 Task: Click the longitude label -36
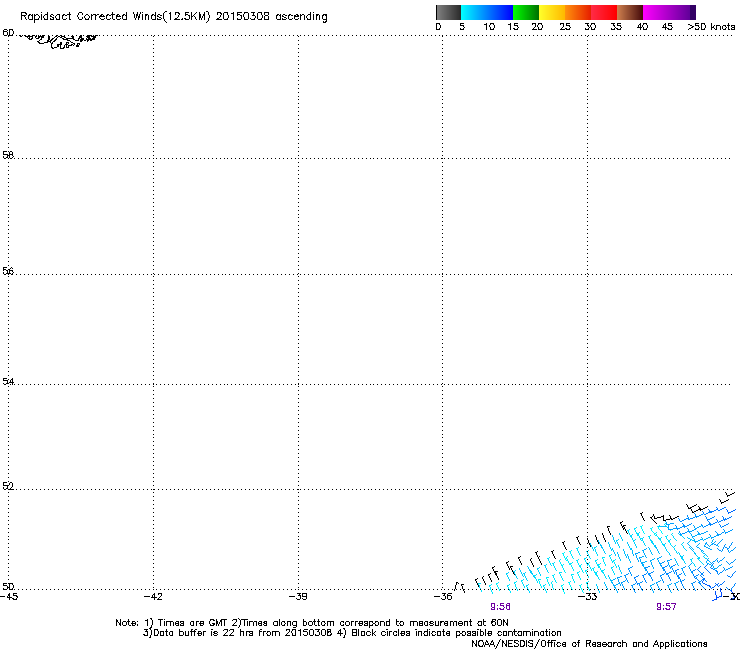[443, 597]
